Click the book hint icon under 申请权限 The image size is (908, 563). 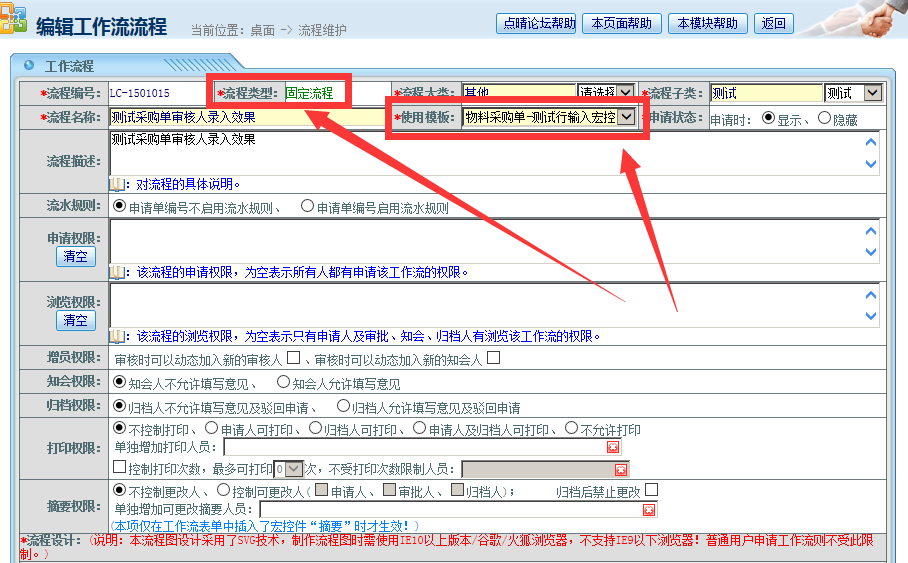(x=118, y=272)
